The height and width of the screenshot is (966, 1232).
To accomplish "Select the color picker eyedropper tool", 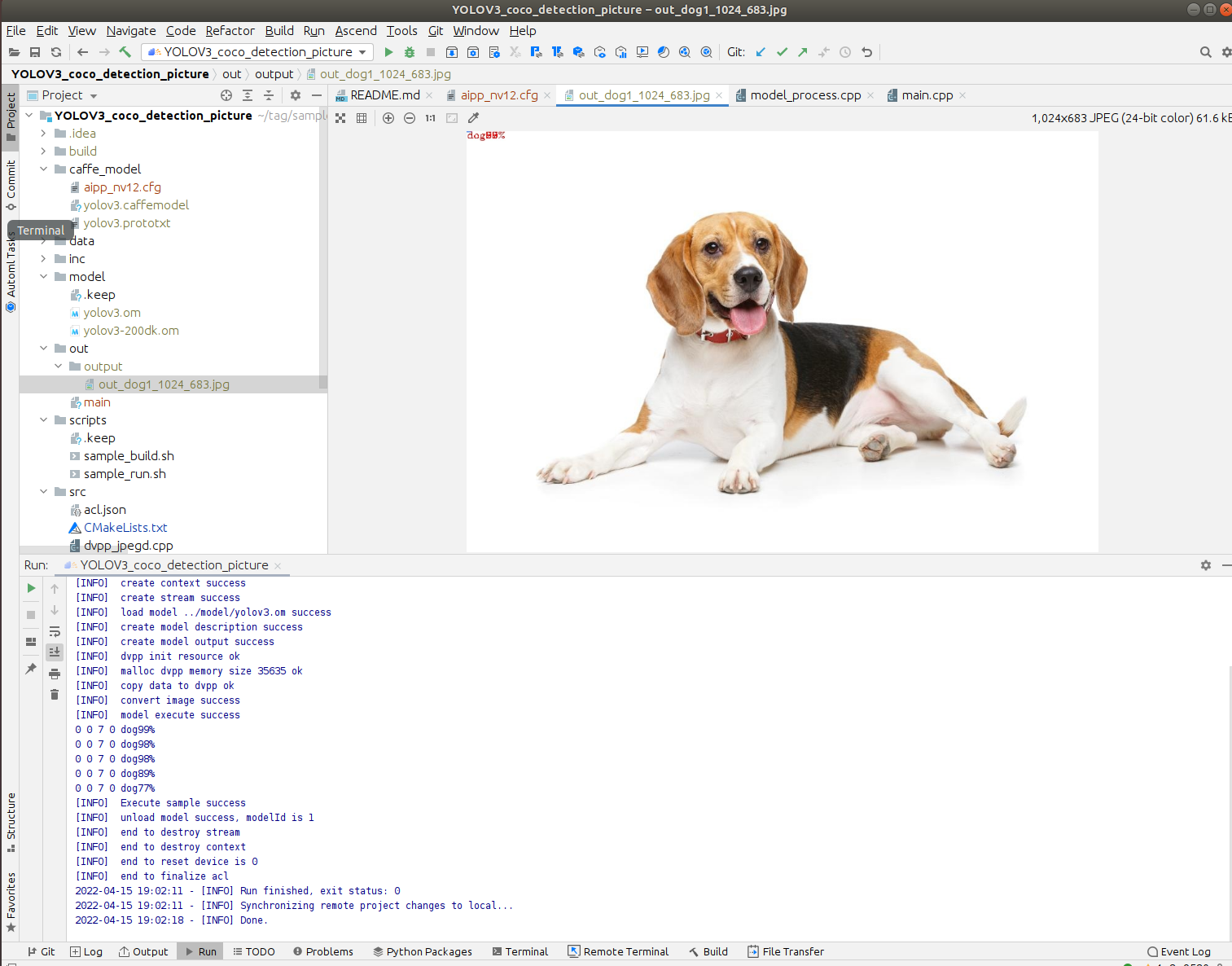I will click(x=473, y=118).
